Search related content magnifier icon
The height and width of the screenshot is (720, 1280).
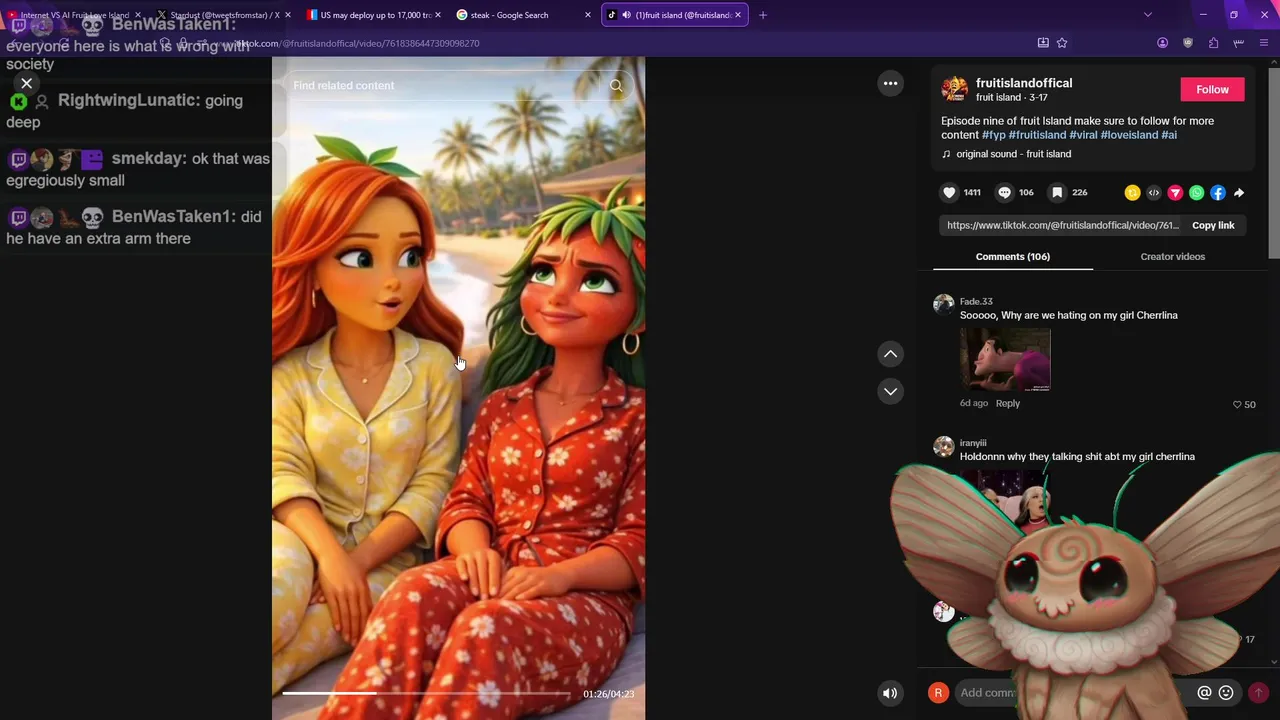coord(616,86)
